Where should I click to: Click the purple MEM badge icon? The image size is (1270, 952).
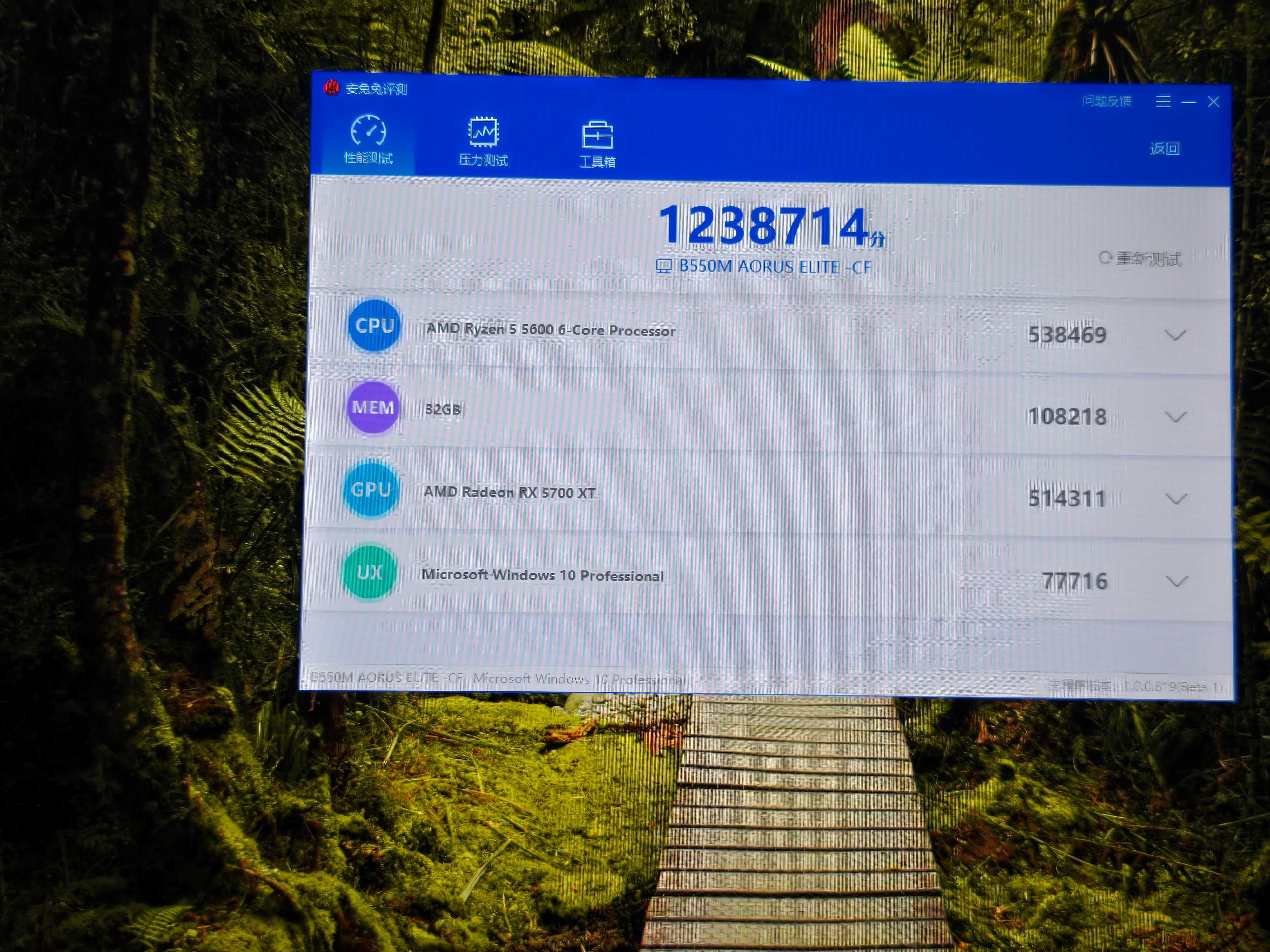373,407
